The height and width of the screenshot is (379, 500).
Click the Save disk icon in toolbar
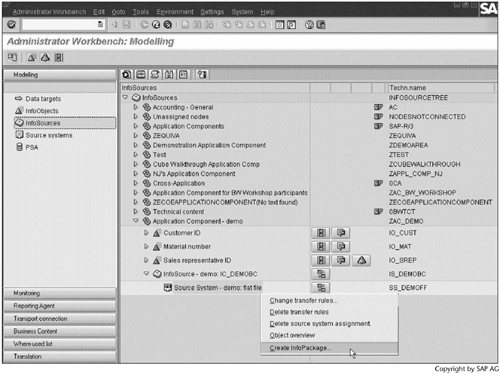(x=126, y=25)
